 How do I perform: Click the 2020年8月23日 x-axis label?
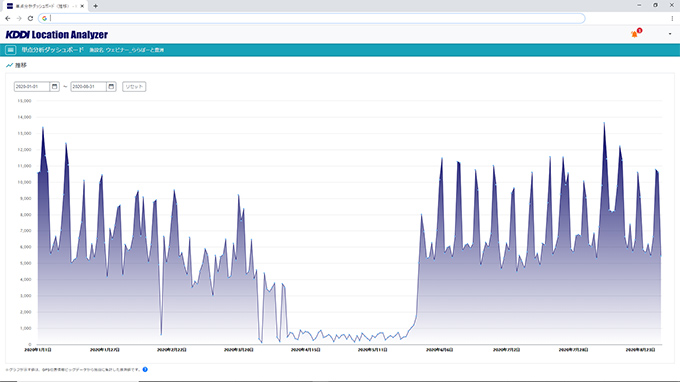pyautogui.click(x=640, y=349)
